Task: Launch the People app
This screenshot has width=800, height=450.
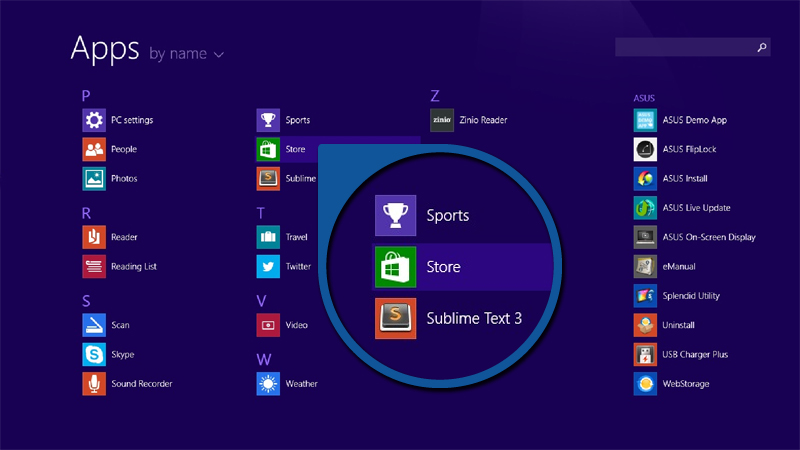Action: pos(94,149)
